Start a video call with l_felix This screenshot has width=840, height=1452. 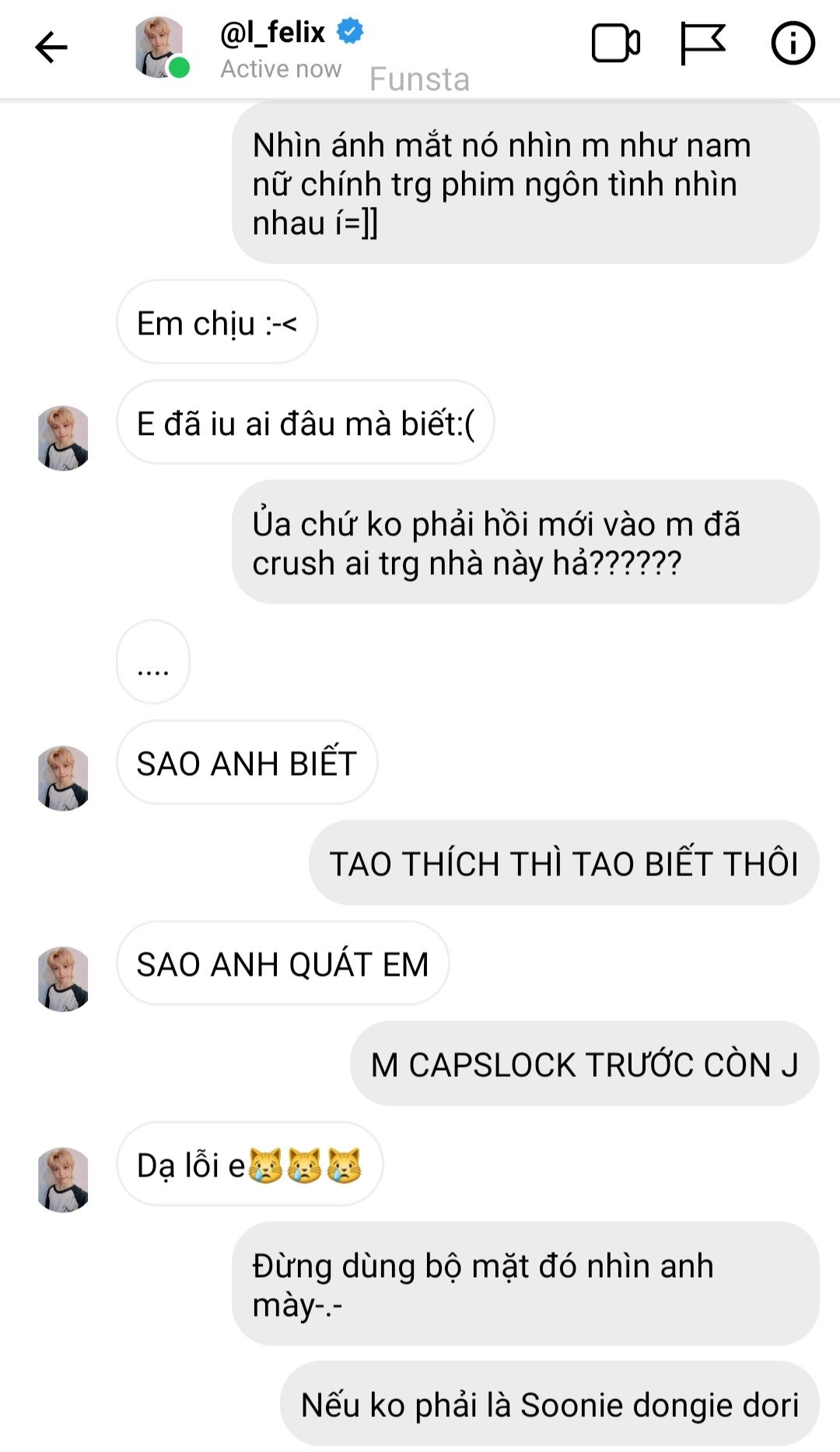pyautogui.click(x=615, y=44)
